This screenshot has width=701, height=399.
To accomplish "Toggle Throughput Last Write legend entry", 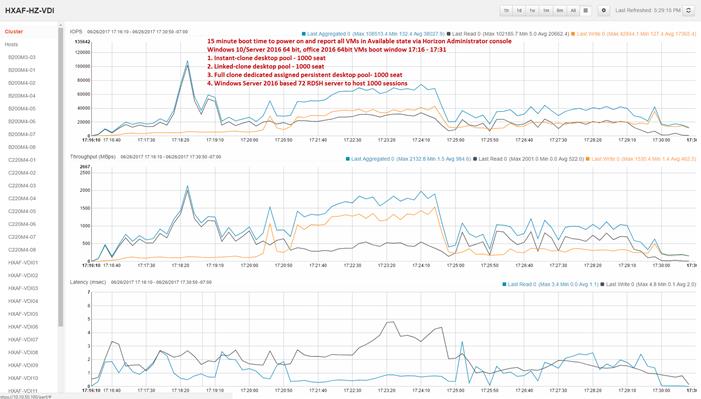I will [641, 159].
